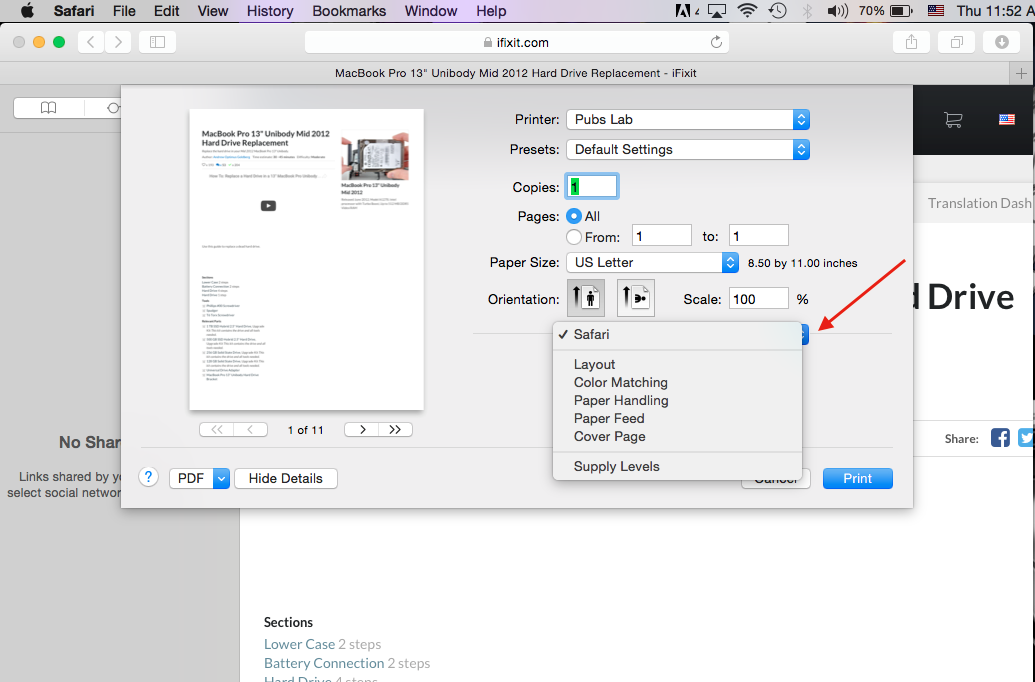
Task: Open the Battery Connection section link
Action: click(x=323, y=663)
